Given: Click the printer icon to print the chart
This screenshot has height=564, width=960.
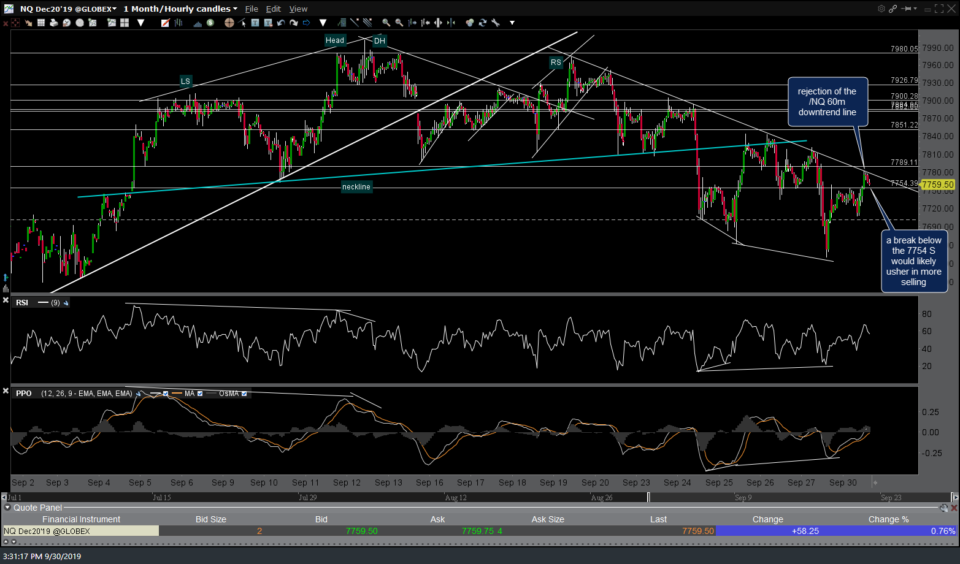Looking at the screenshot, I should (54, 23).
